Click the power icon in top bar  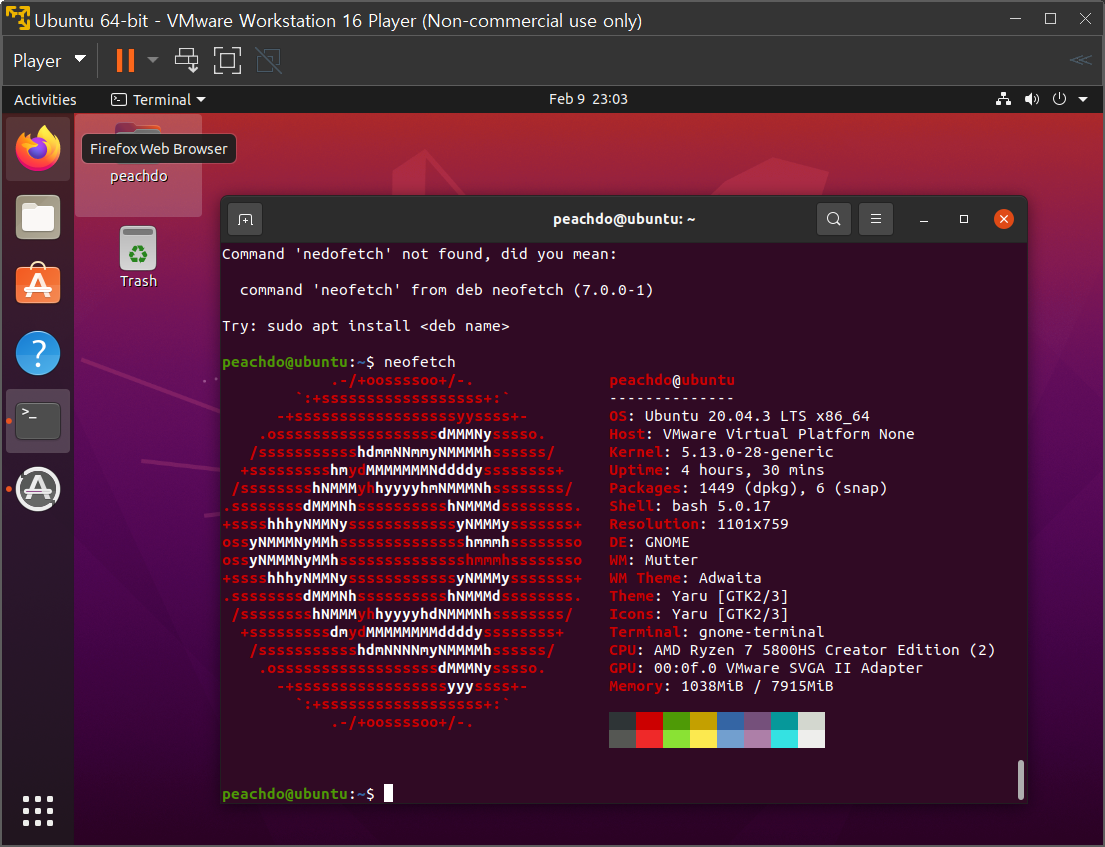click(x=1059, y=99)
